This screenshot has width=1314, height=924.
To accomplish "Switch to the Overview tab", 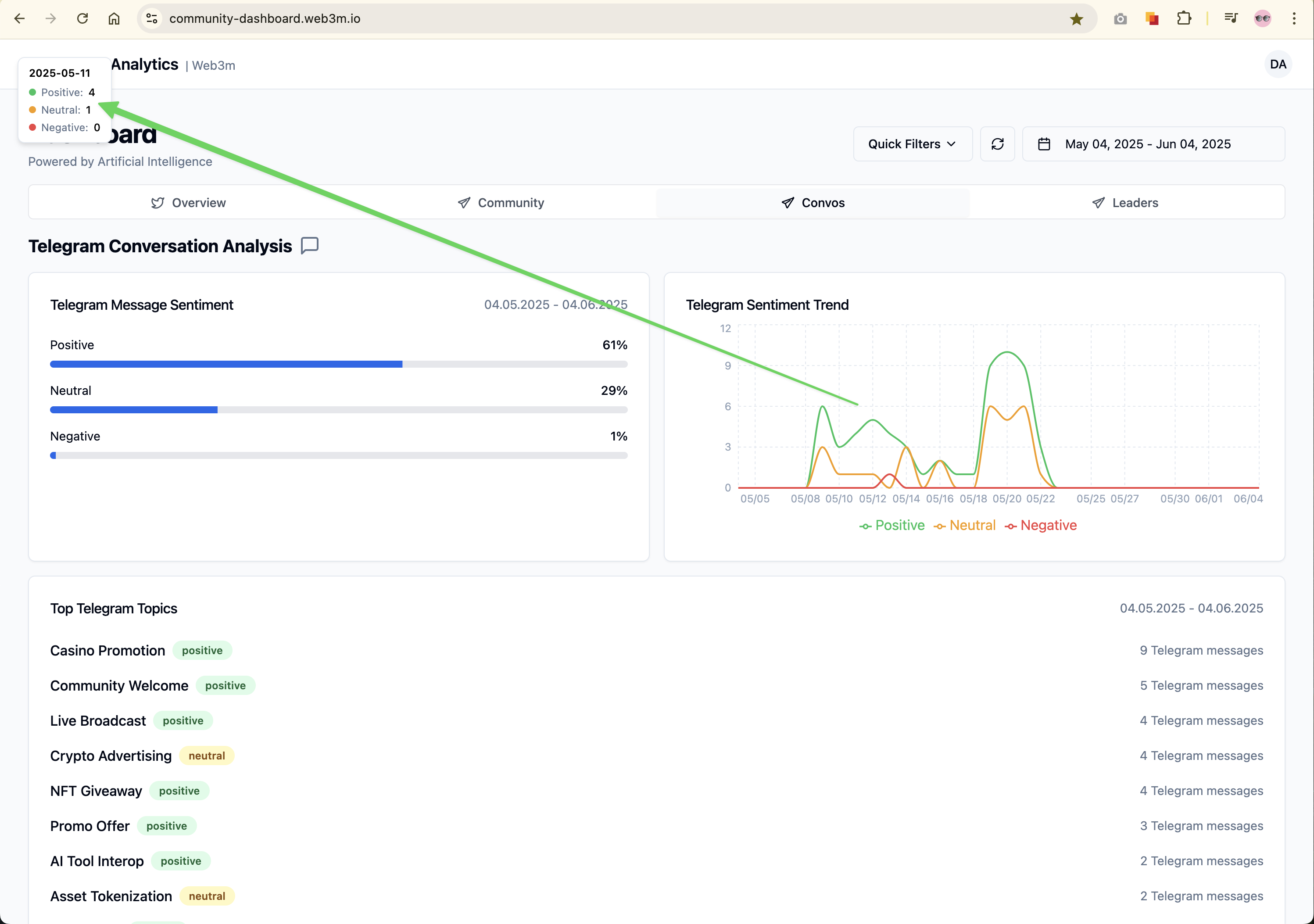I will click(x=188, y=203).
